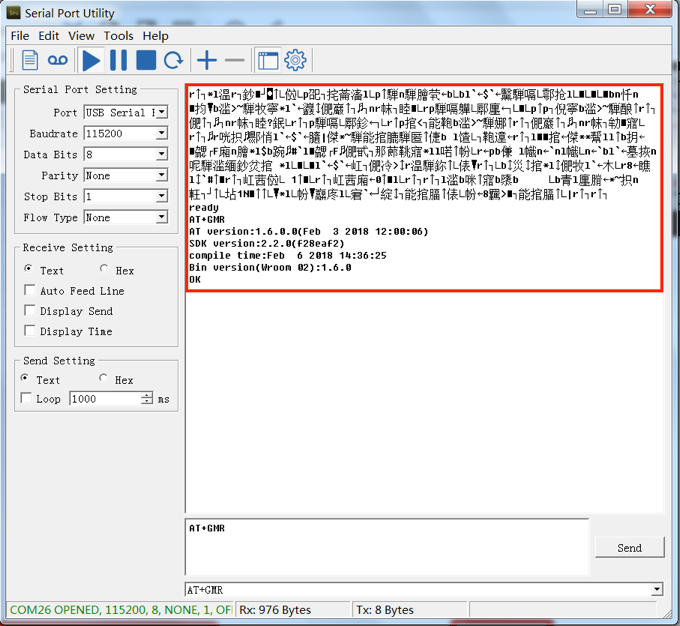Select Hex radio in Receive Setting
The image size is (680, 626).
tap(105, 270)
